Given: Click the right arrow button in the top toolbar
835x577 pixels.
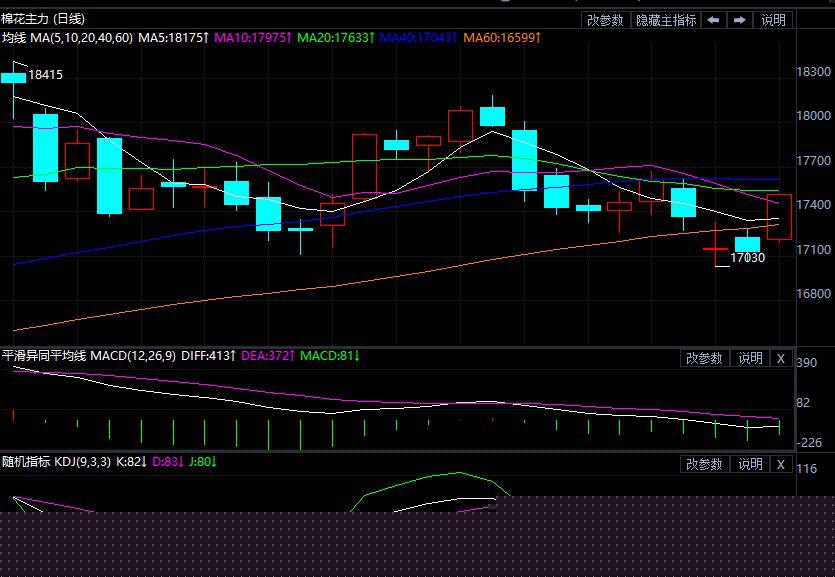Looking at the screenshot, I should [x=740, y=20].
